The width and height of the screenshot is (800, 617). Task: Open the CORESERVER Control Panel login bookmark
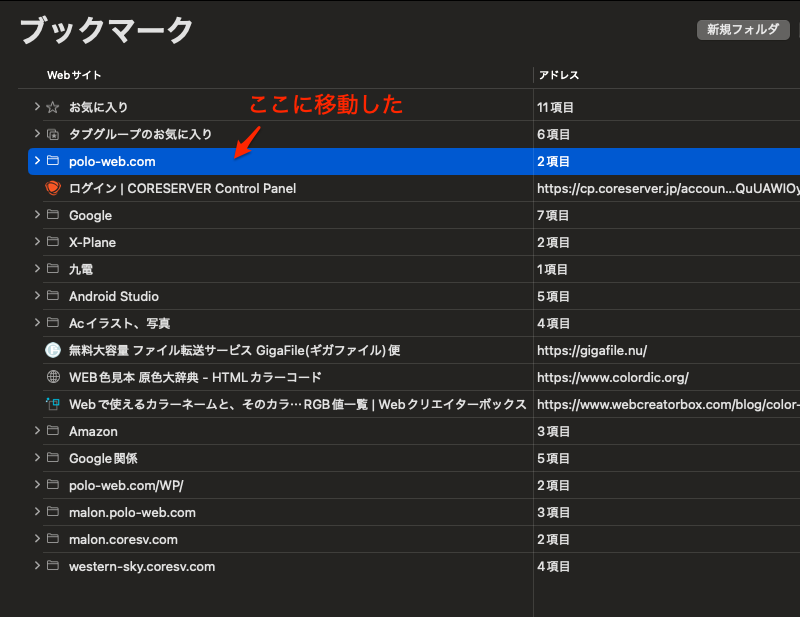[182, 188]
